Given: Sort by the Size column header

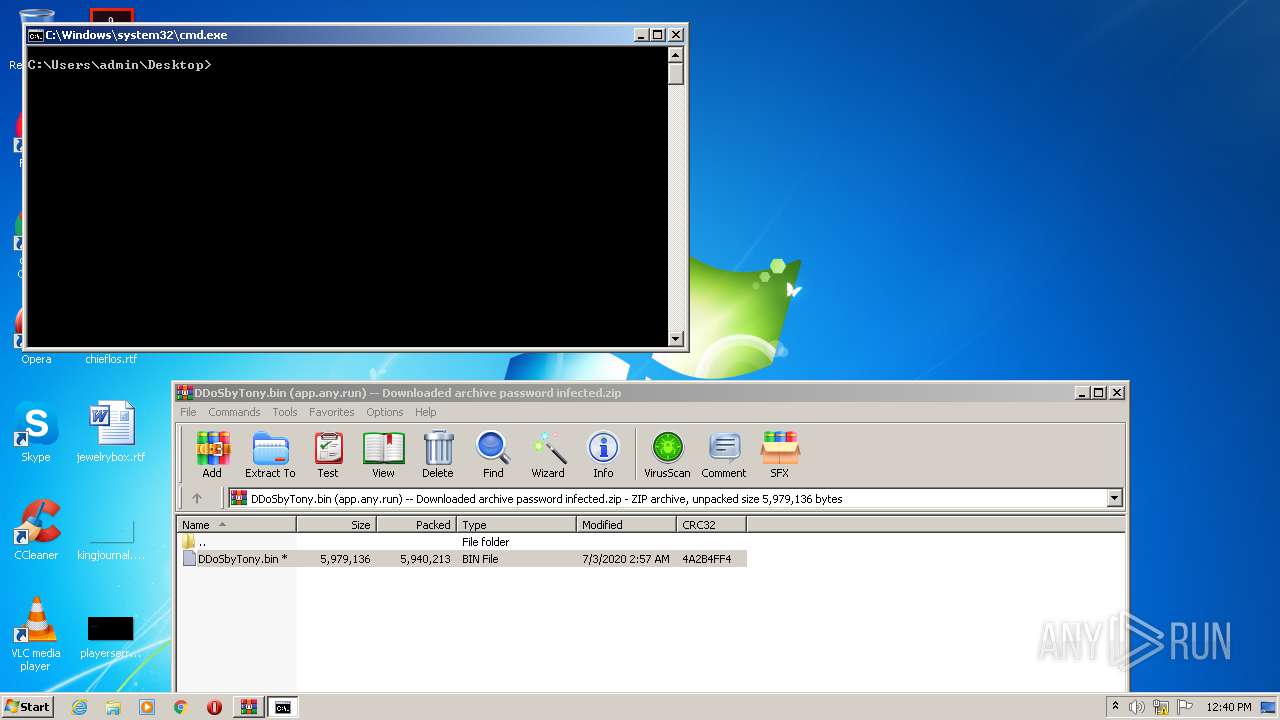Looking at the screenshot, I should point(336,524).
